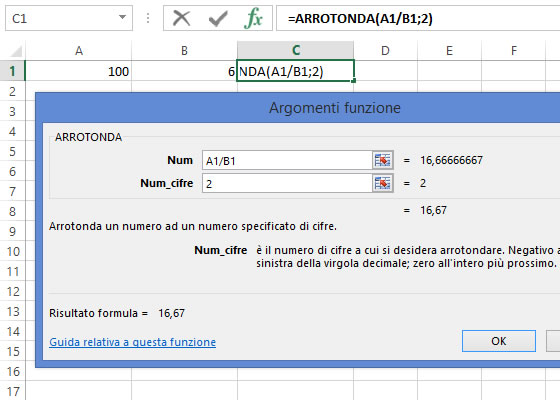This screenshot has height=400, width=560.
Task: Open Guida relativa a questa funzione link
Action: click(x=132, y=342)
